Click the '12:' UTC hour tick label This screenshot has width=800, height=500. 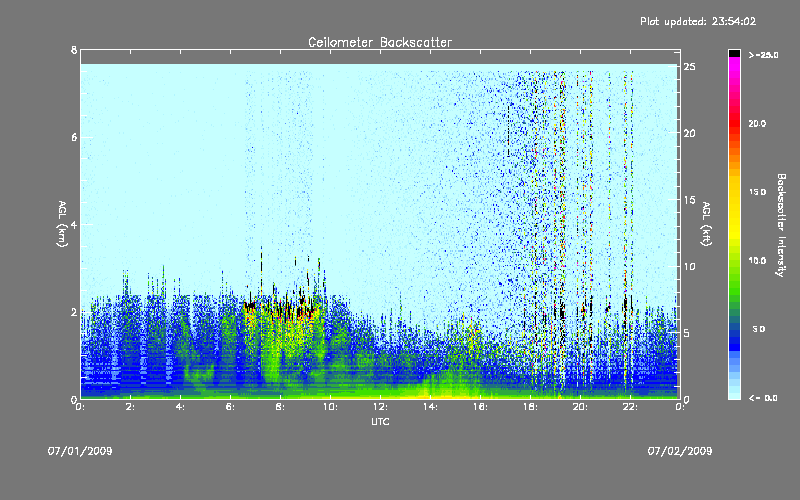(380, 407)
